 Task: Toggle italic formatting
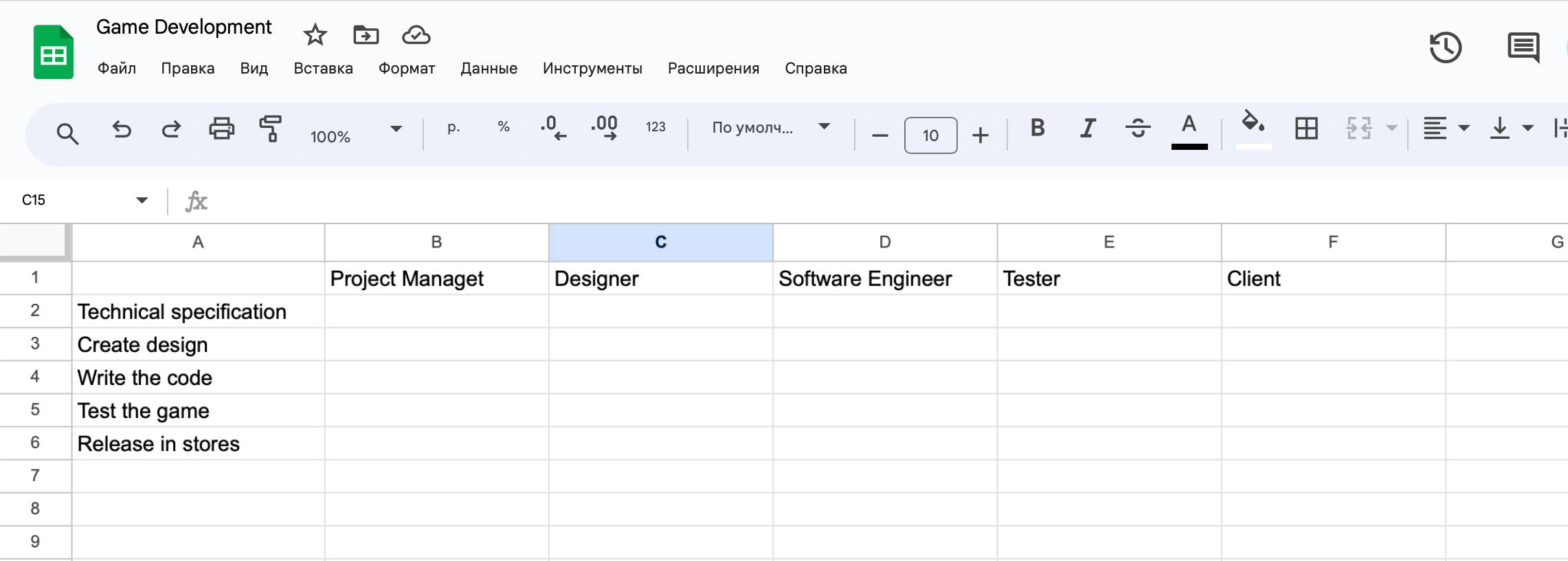click(1088, 128)
